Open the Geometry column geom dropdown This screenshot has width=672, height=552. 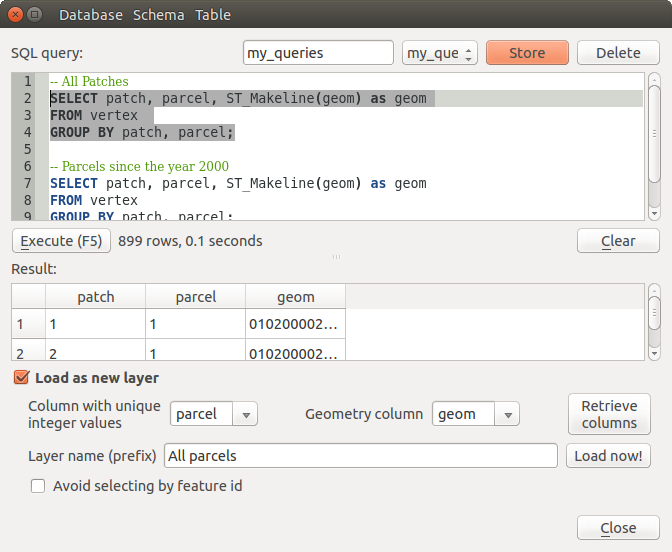pyautogui.click(x=475, y=414)
